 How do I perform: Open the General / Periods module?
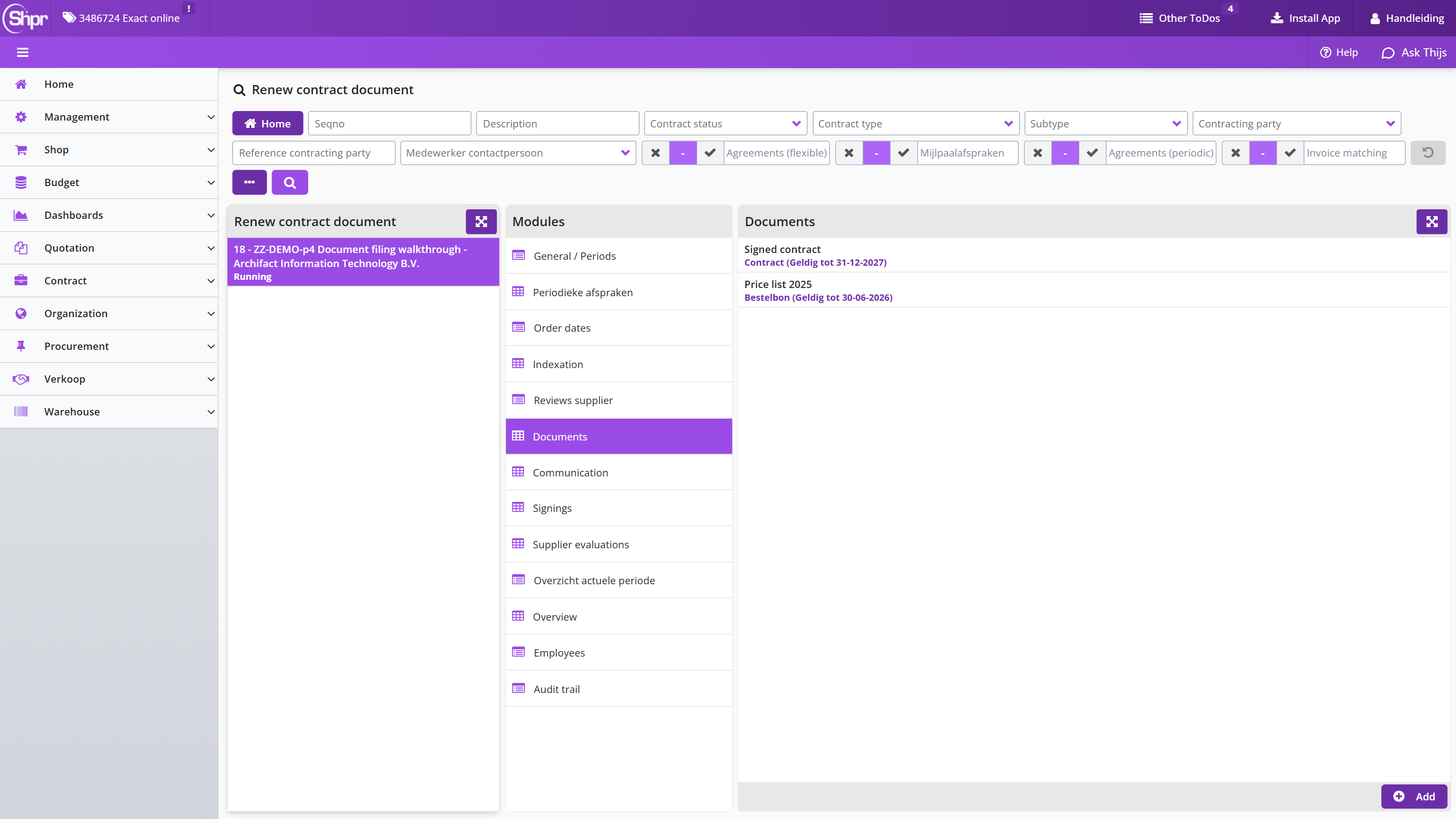pyautogui.click(x=619, y=256)
